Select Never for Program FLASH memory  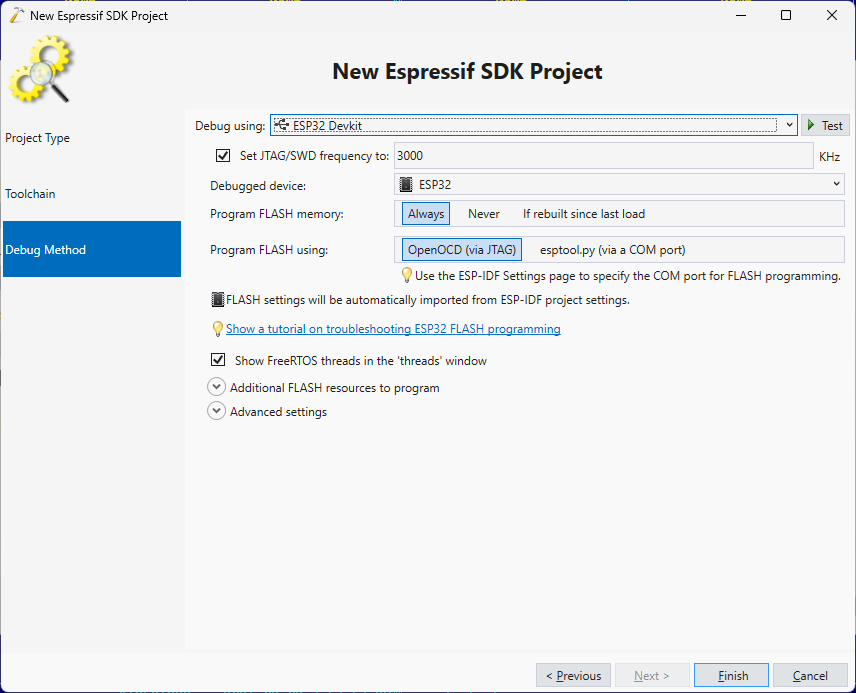tap(484, 214)
